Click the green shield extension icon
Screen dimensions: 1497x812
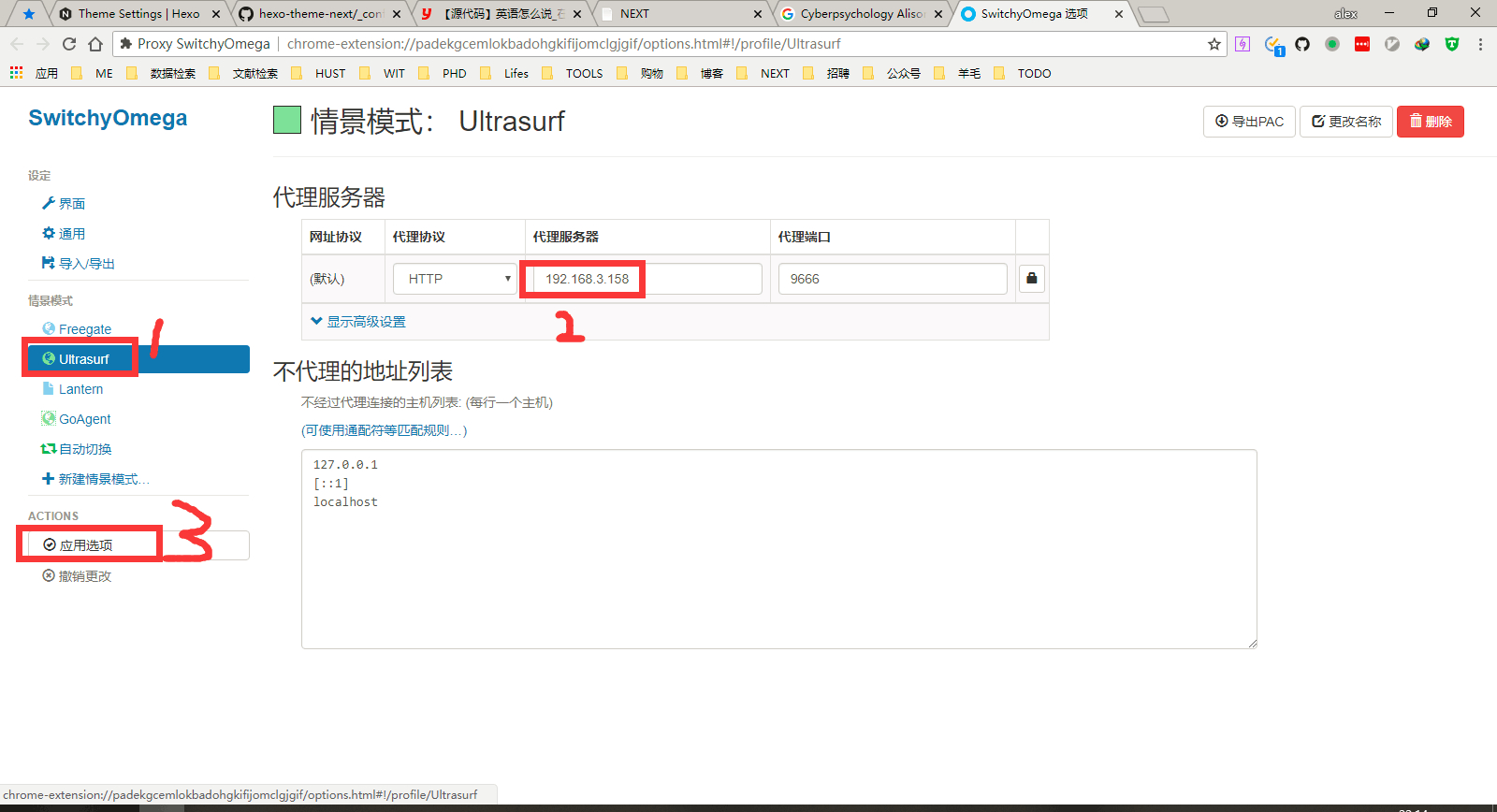pos(1452,44)
